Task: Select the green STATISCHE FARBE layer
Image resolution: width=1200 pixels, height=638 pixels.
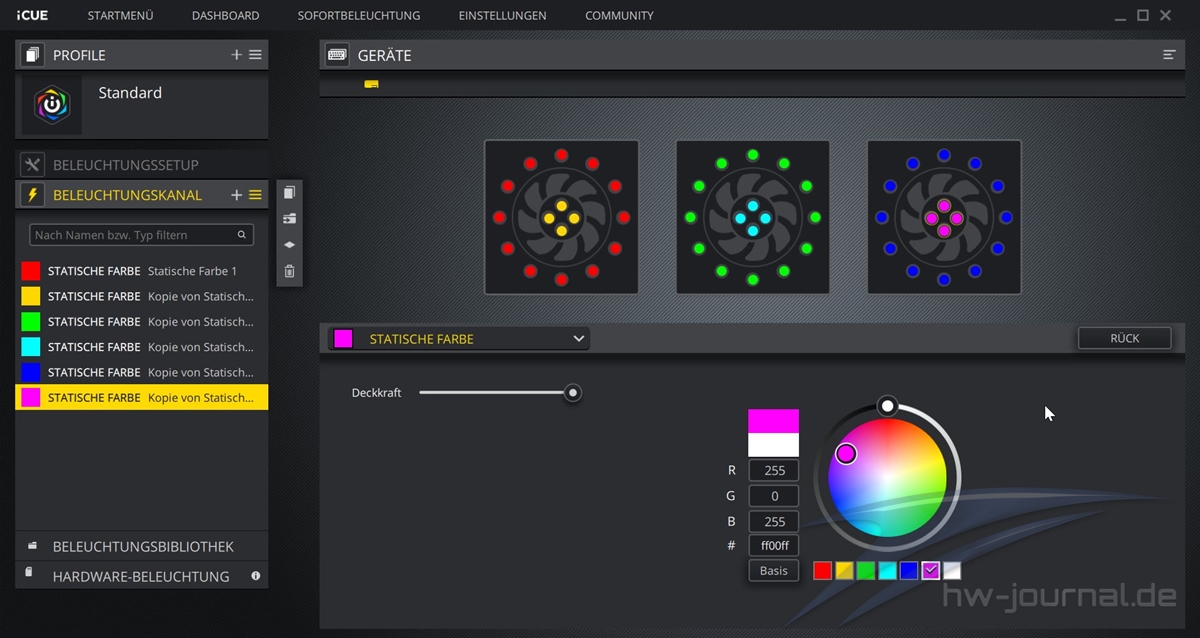Action: tap(142, 322)
